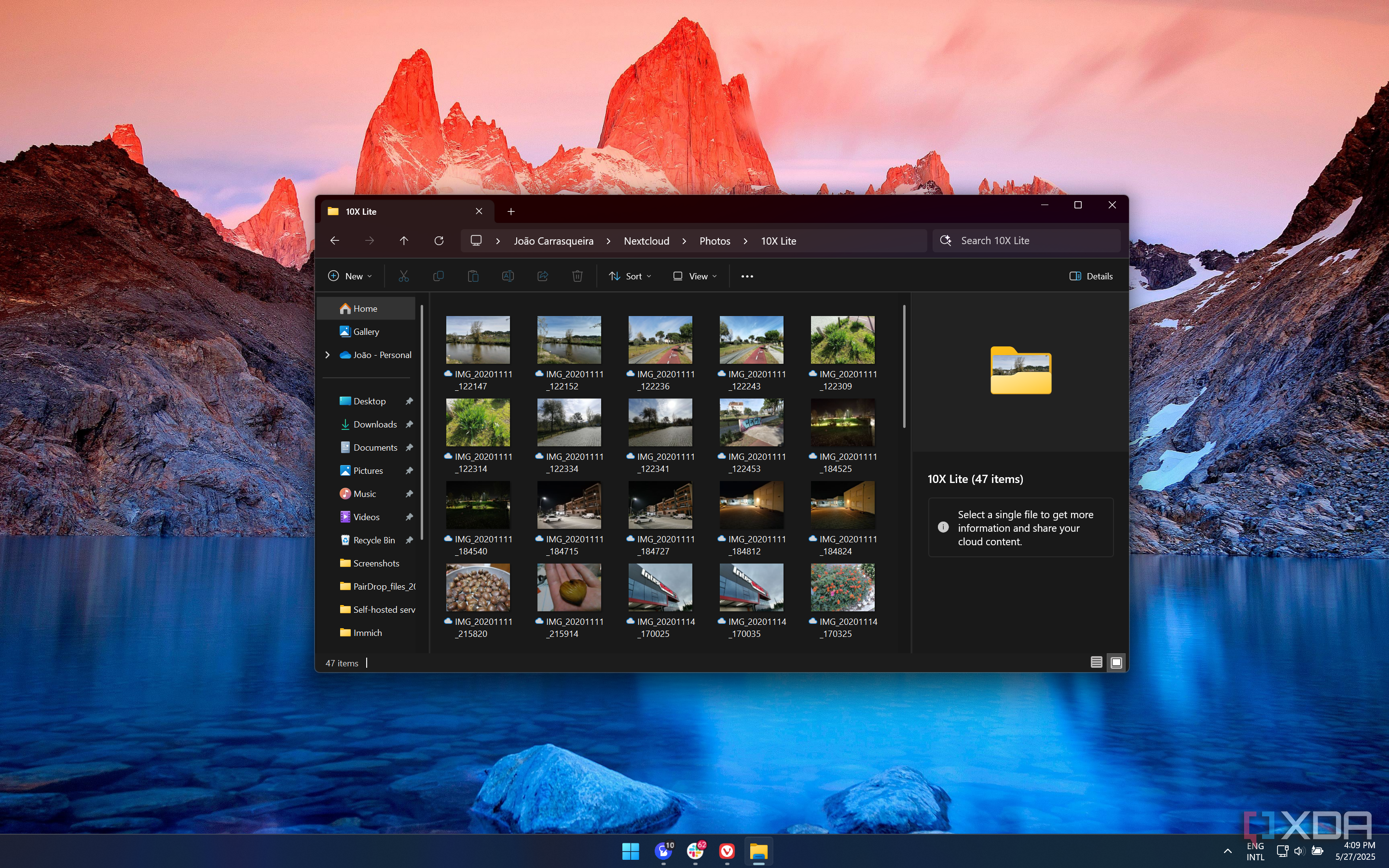
Task: Click the battery icon in system tray
Action: point(1318,851)
